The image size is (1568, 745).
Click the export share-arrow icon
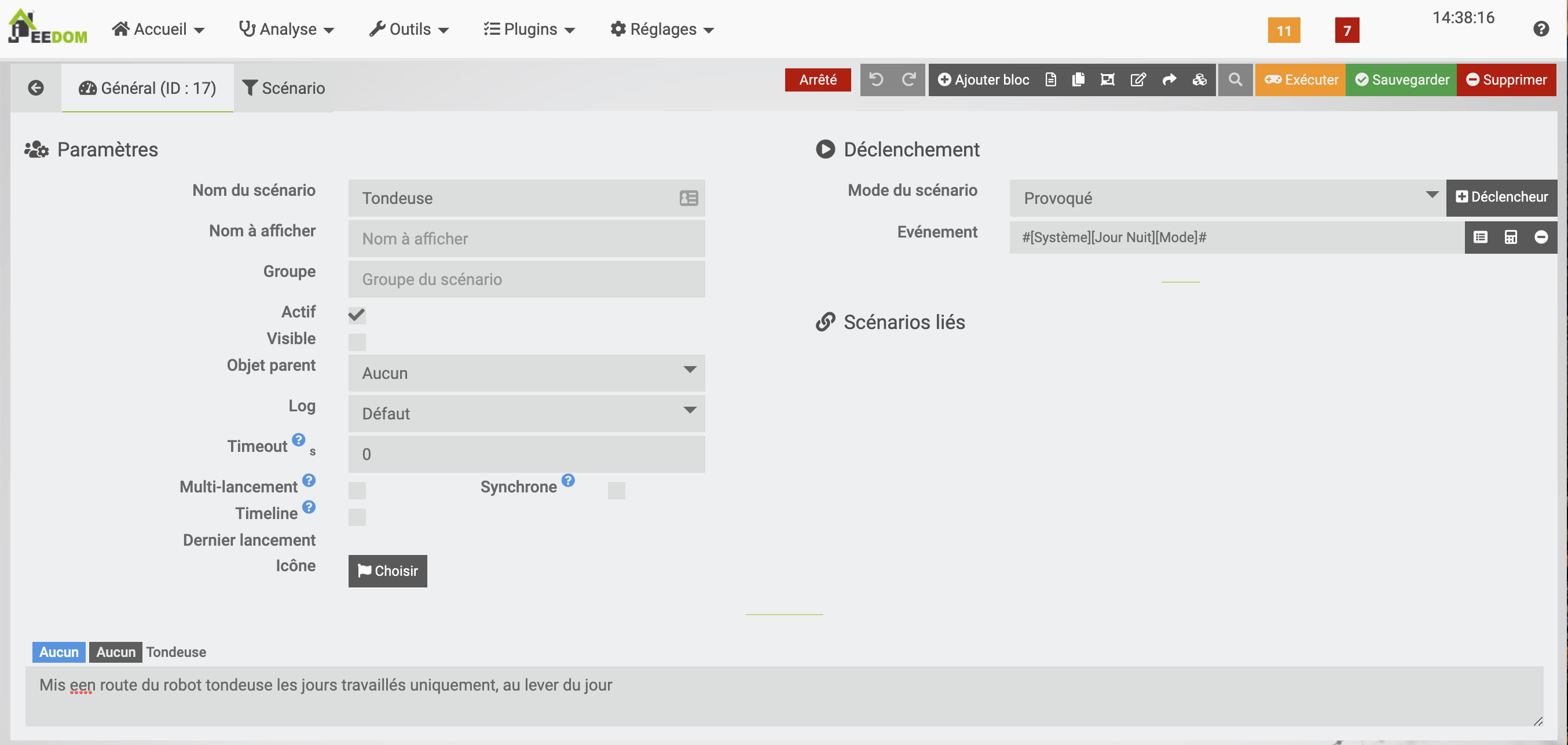(x=1168, y=80)
